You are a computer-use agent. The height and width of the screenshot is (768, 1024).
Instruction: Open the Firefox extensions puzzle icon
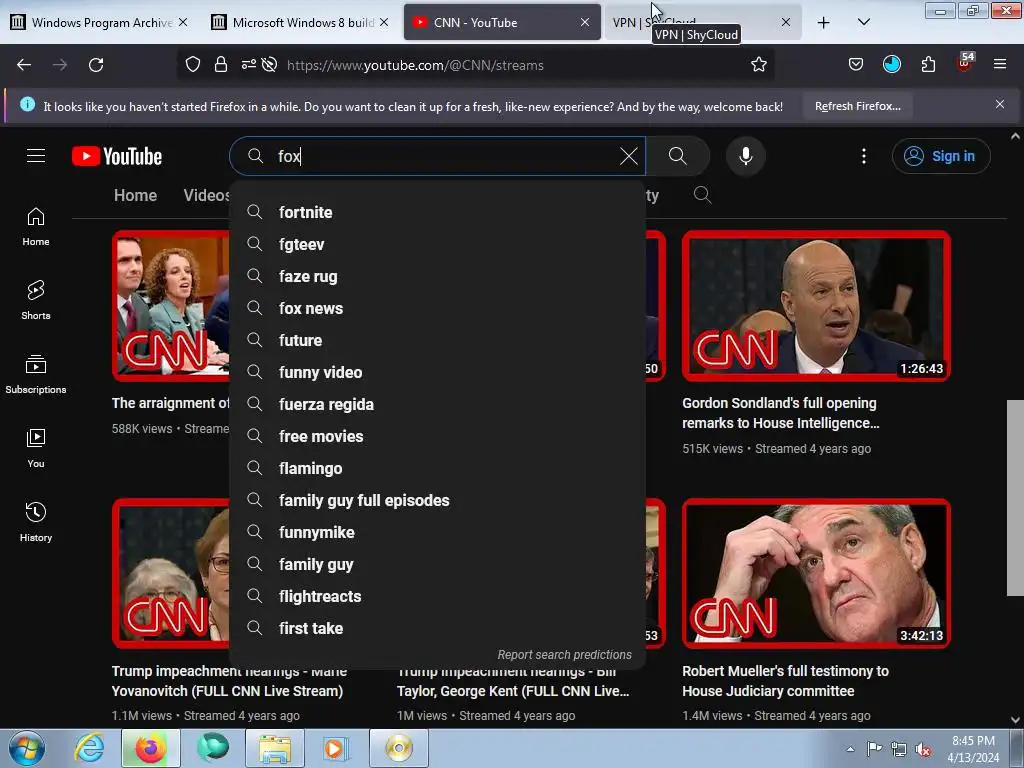[x=928, y=65]
